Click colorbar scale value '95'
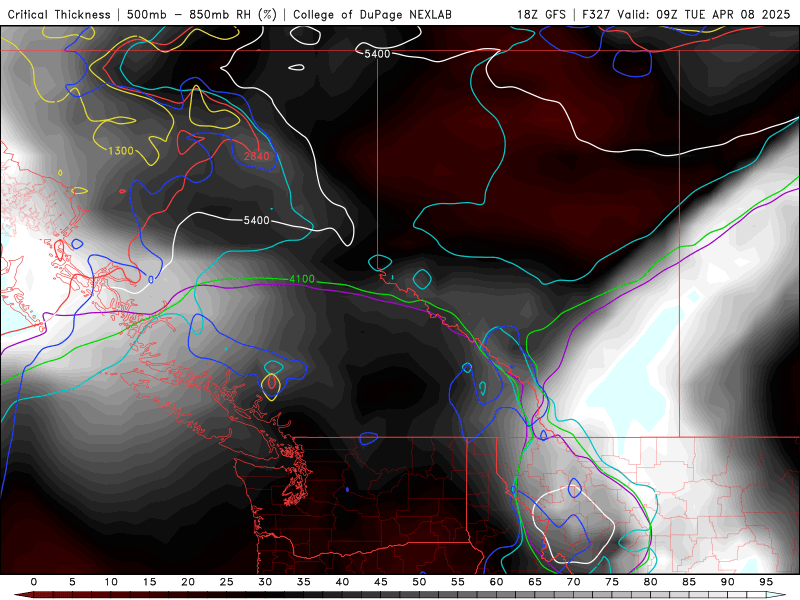Screen dimensions: 800x600 766,582
